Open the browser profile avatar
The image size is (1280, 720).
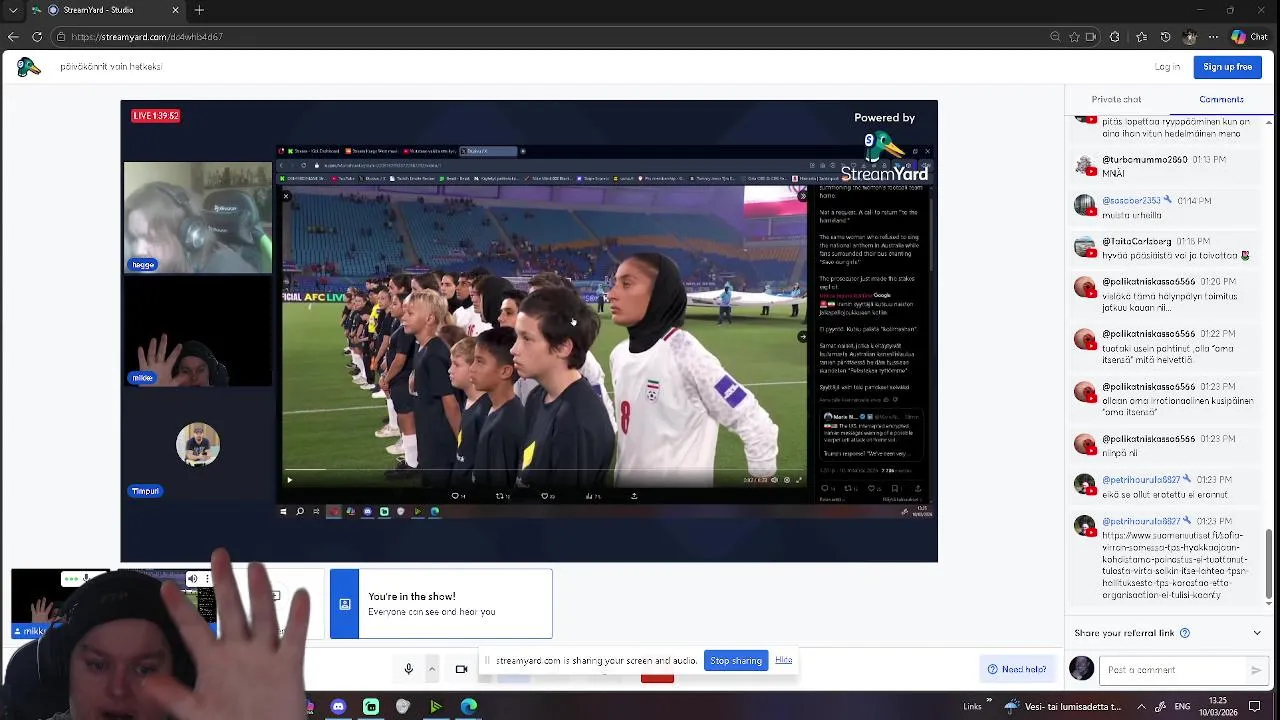click(x=1189, y=37)
